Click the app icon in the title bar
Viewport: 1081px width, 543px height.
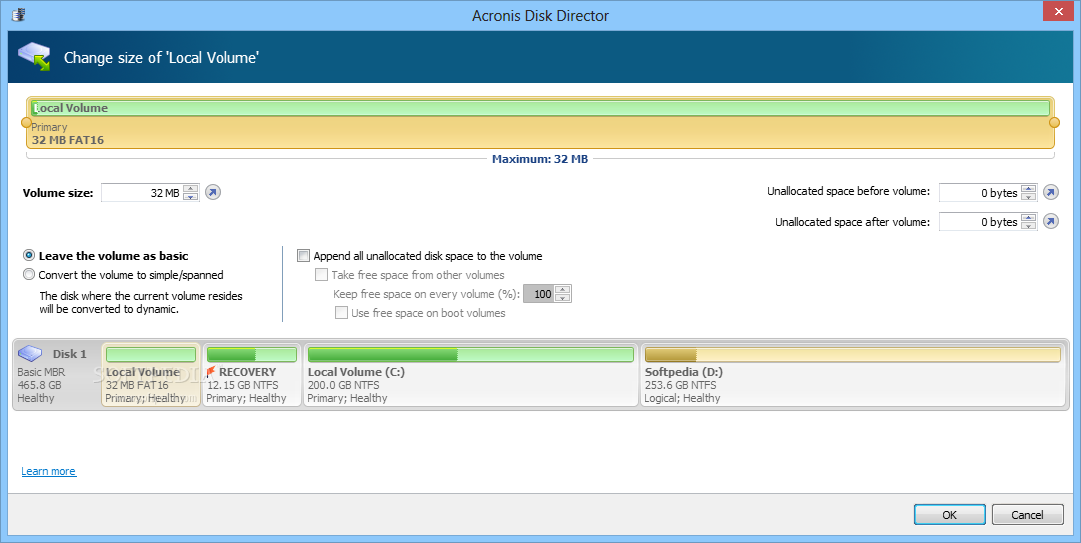tap(19, 14)
